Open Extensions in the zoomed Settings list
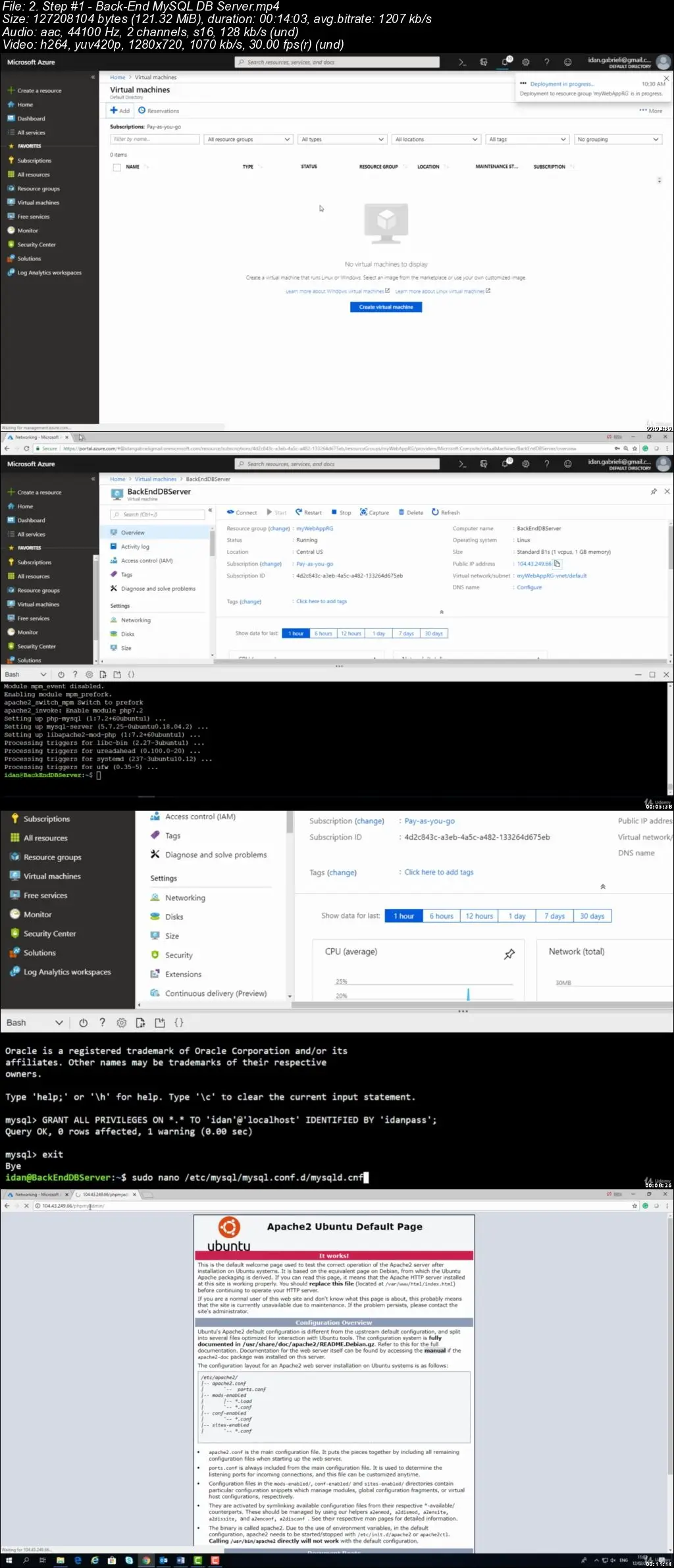The width and height of the screenshot is (674, 1568). [183, 974]
